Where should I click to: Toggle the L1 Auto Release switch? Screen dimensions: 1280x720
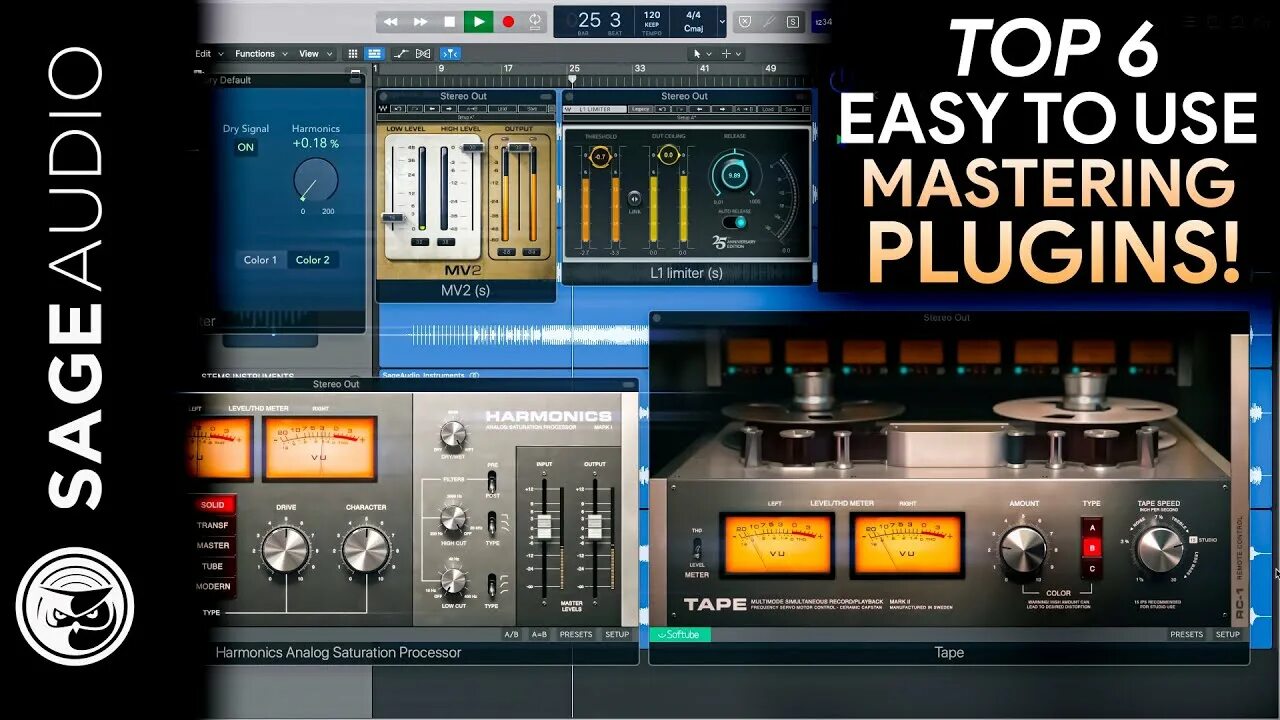(735, 222)
